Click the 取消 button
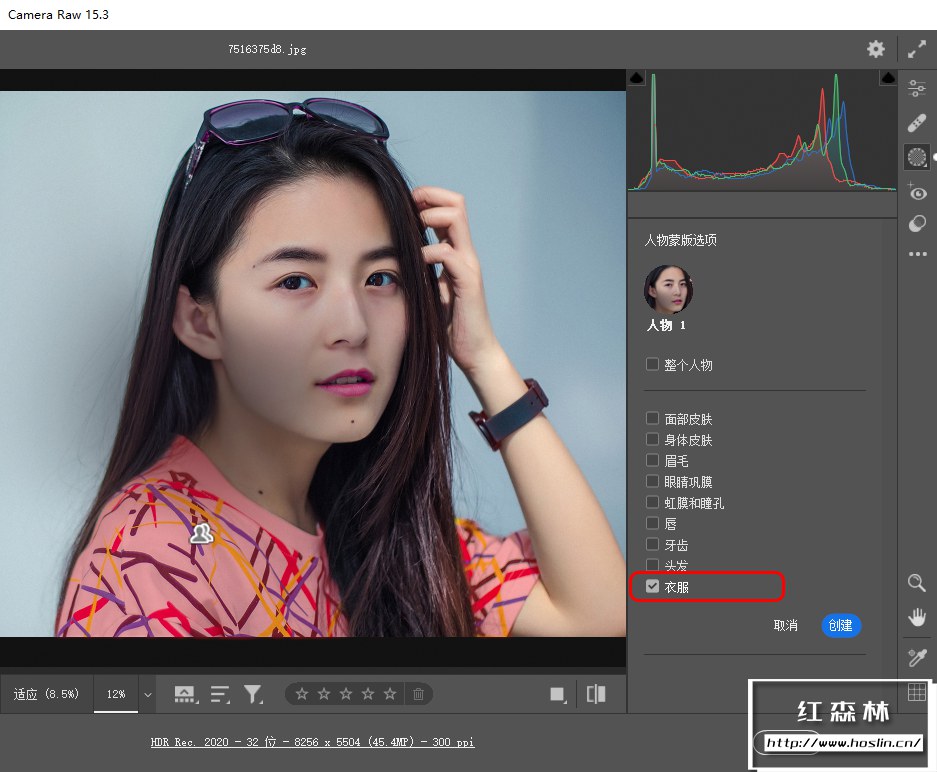The image size is (937, 772). [786, 625]
